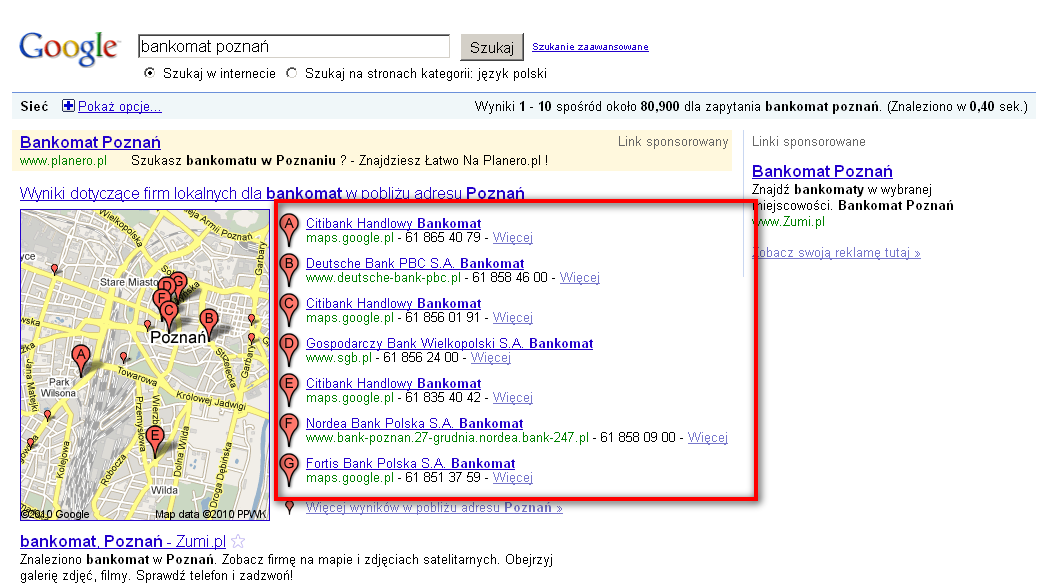Click marker C icon in results list
The height and width of the screenshot is (585, 1040).
[x=289, y=309]
